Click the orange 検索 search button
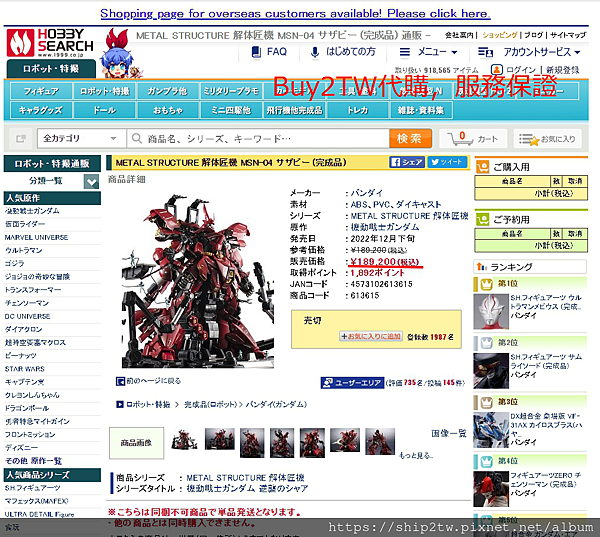 pyautogui.click(x=410, y=138)
